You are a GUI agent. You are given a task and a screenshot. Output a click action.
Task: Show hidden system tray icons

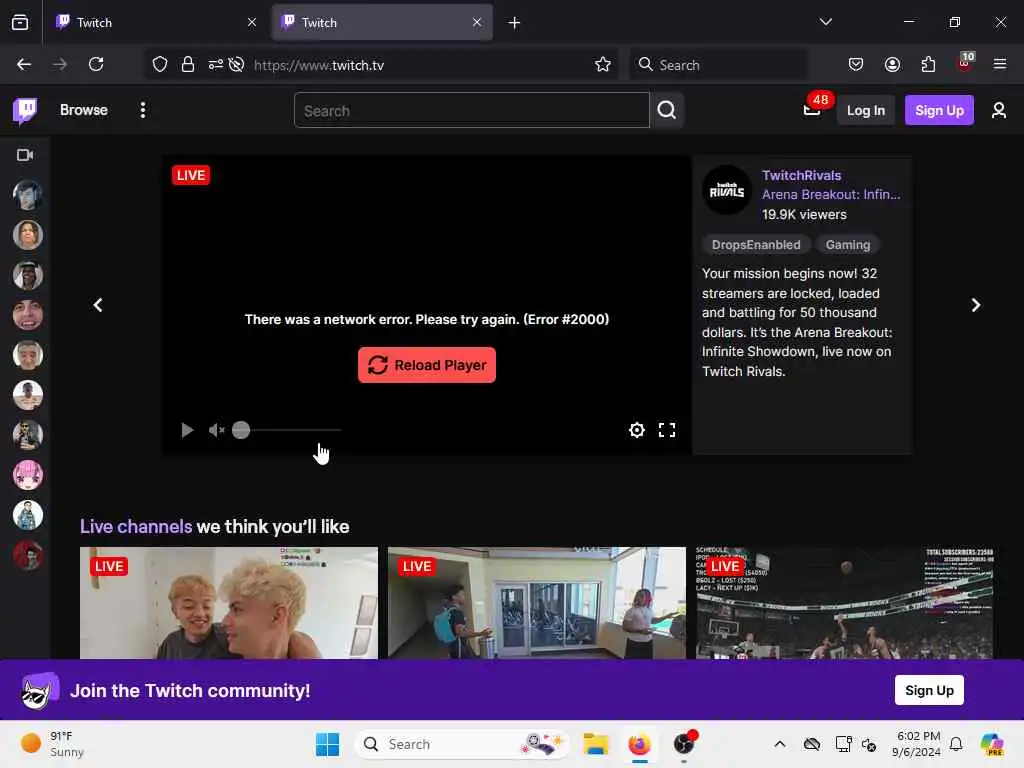click(780, 744)
